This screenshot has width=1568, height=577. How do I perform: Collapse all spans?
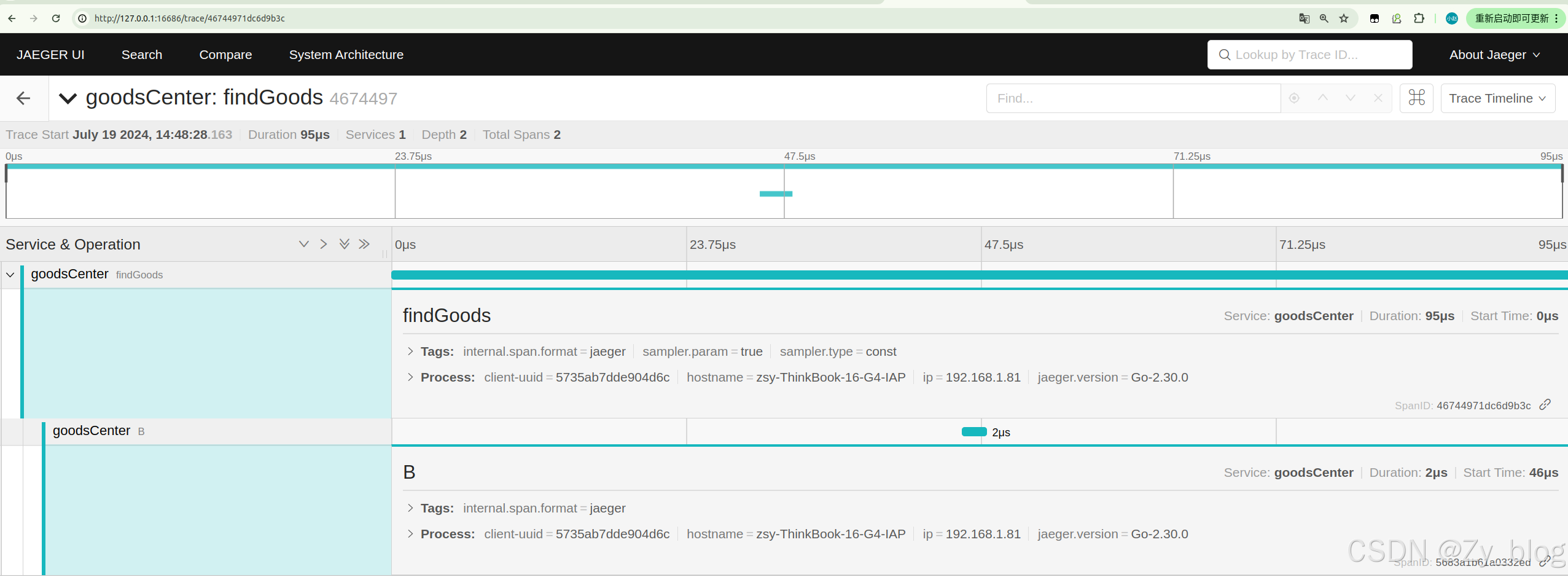364,244
